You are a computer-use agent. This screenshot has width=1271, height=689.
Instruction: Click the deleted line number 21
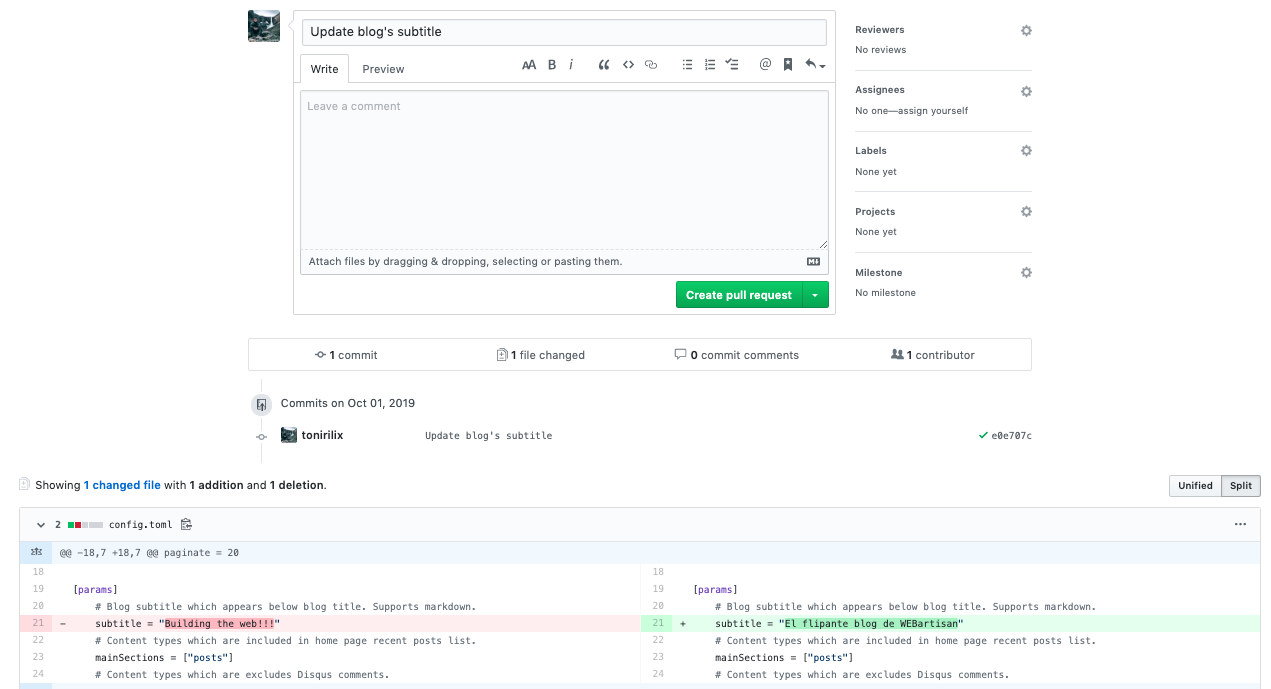[37, 624]
